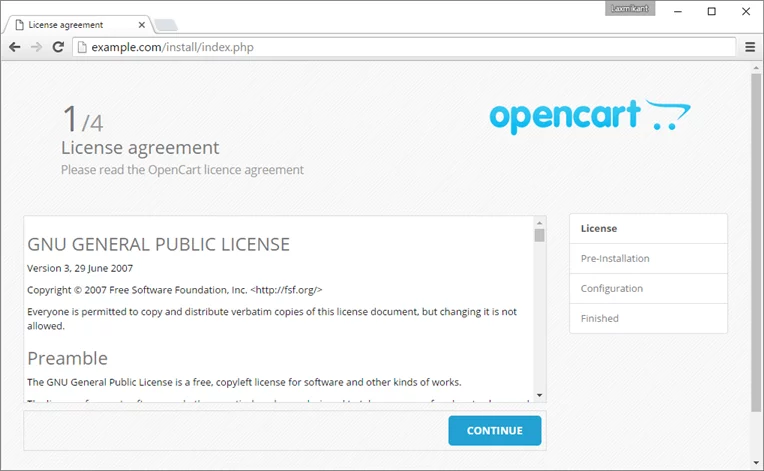Select Configuration step in sidebar
The width and height of the screenshot is (764, 471).
648,288
